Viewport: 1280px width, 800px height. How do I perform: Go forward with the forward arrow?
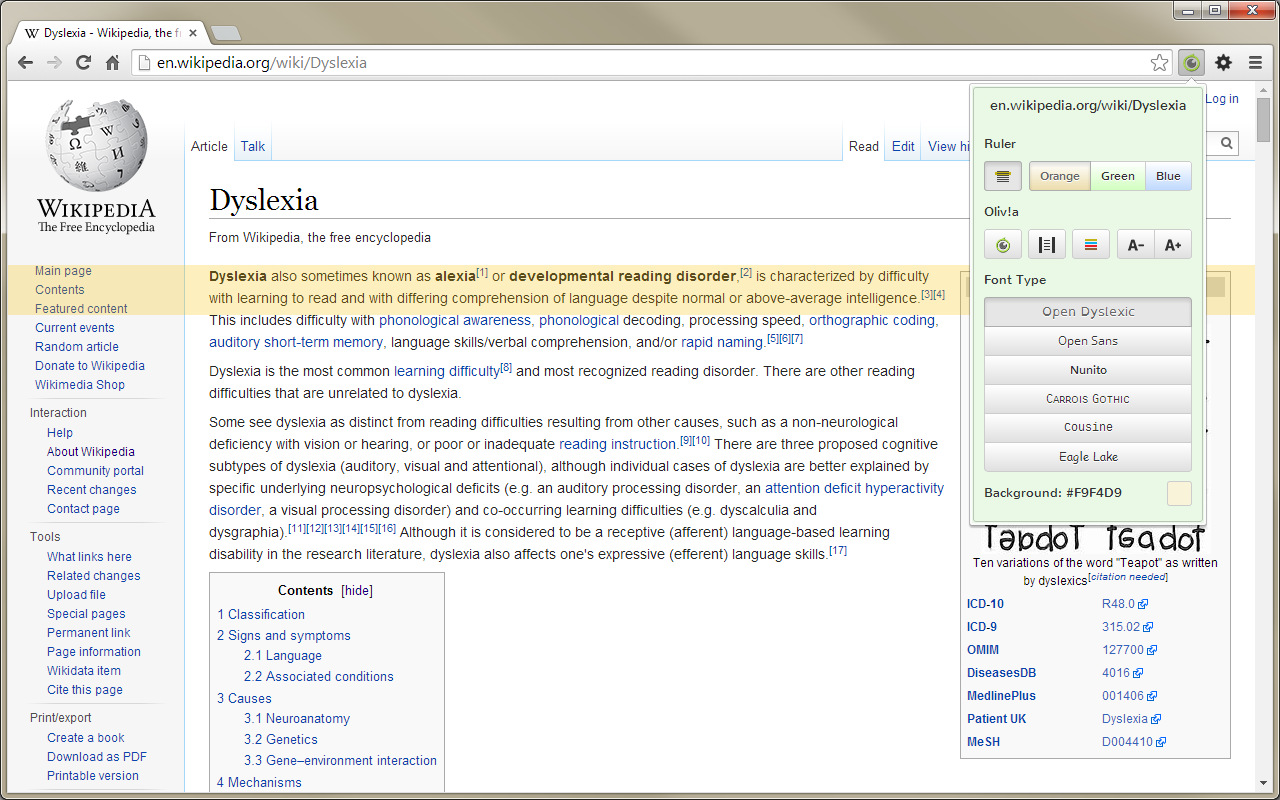54,63
